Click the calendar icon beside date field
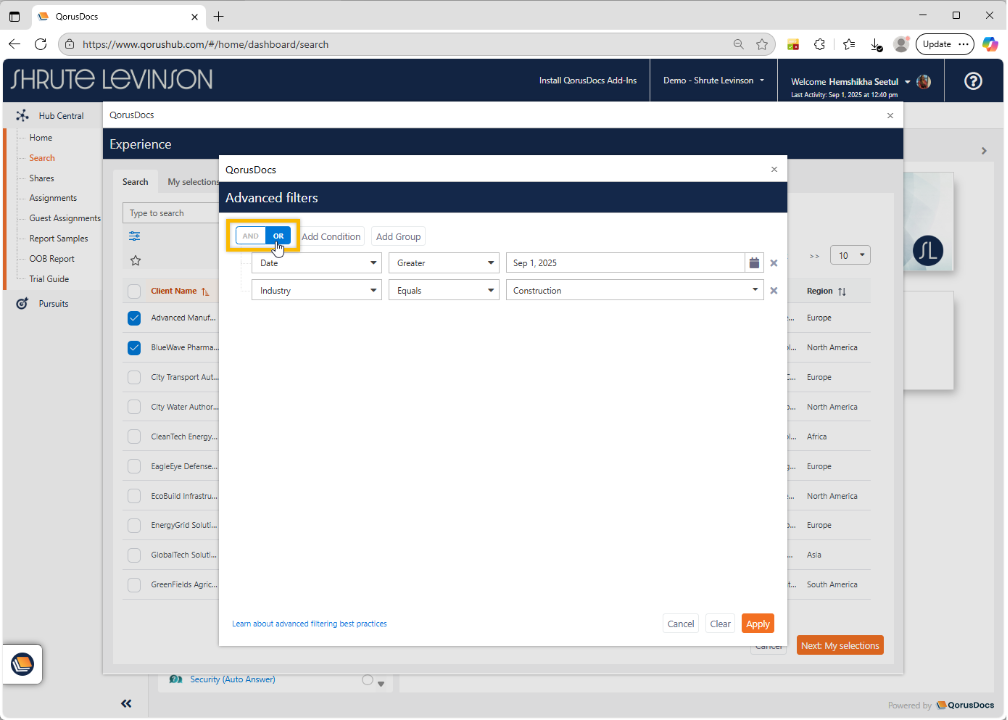The width and height of the screenshot is (1008, 720). point(753,263)
